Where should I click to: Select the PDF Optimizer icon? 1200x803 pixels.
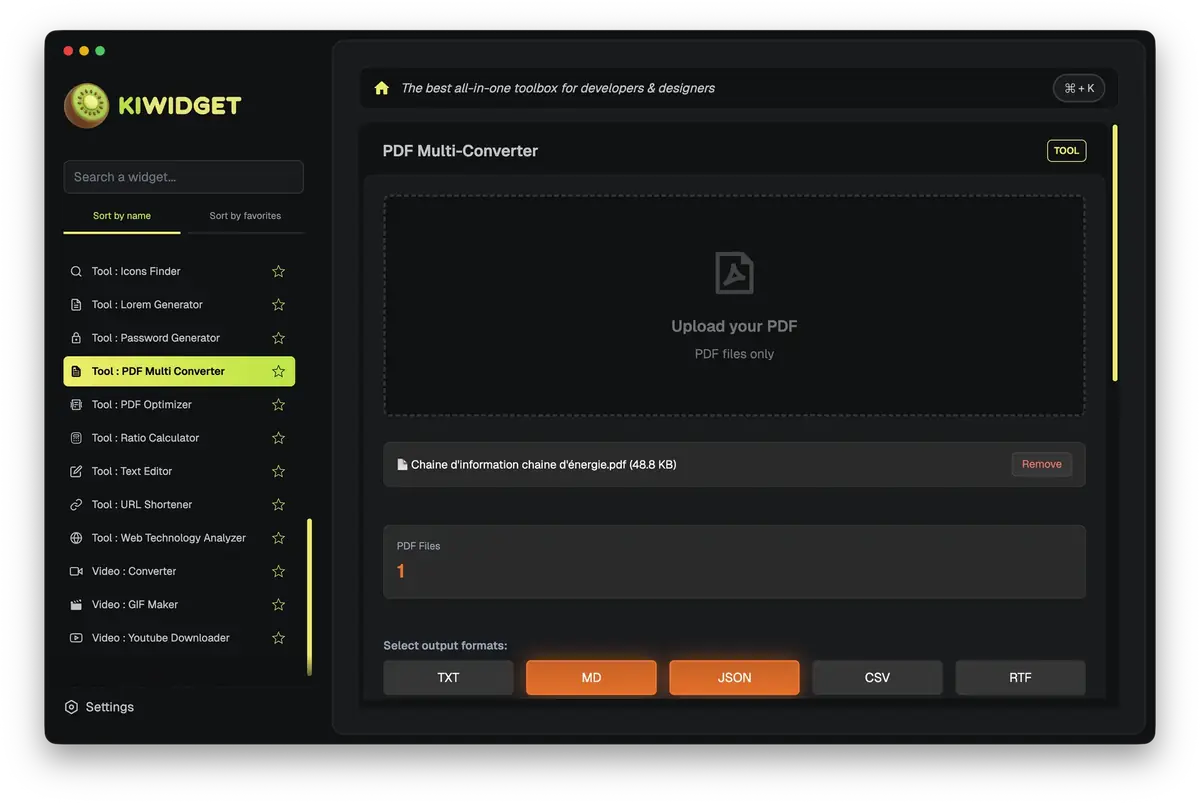[x=75, y=404]
